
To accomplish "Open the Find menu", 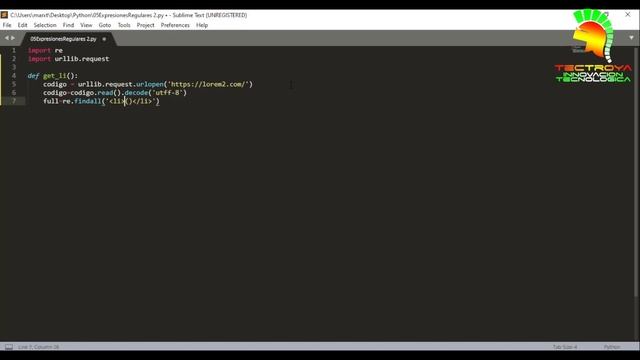I will [68, 25].
